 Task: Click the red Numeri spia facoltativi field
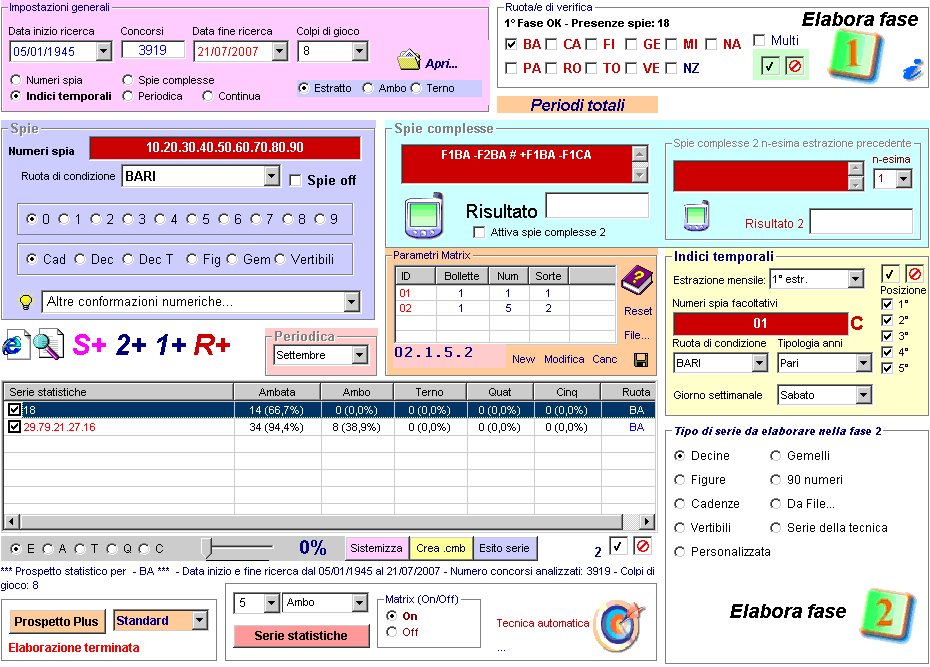pos(760,323)
